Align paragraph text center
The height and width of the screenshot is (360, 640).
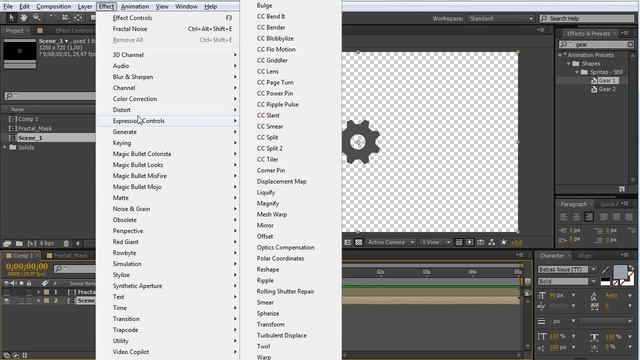click(x=576, y=217)
